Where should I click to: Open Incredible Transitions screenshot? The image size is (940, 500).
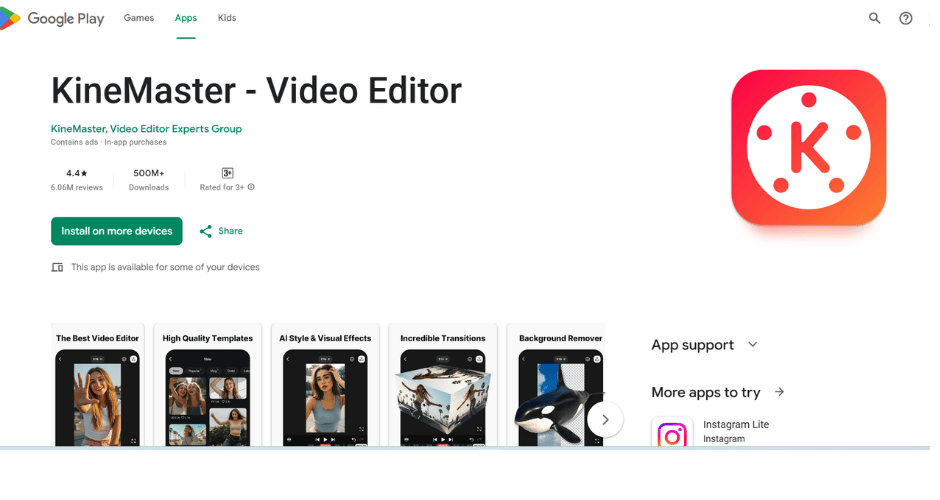tap(442, 385)
